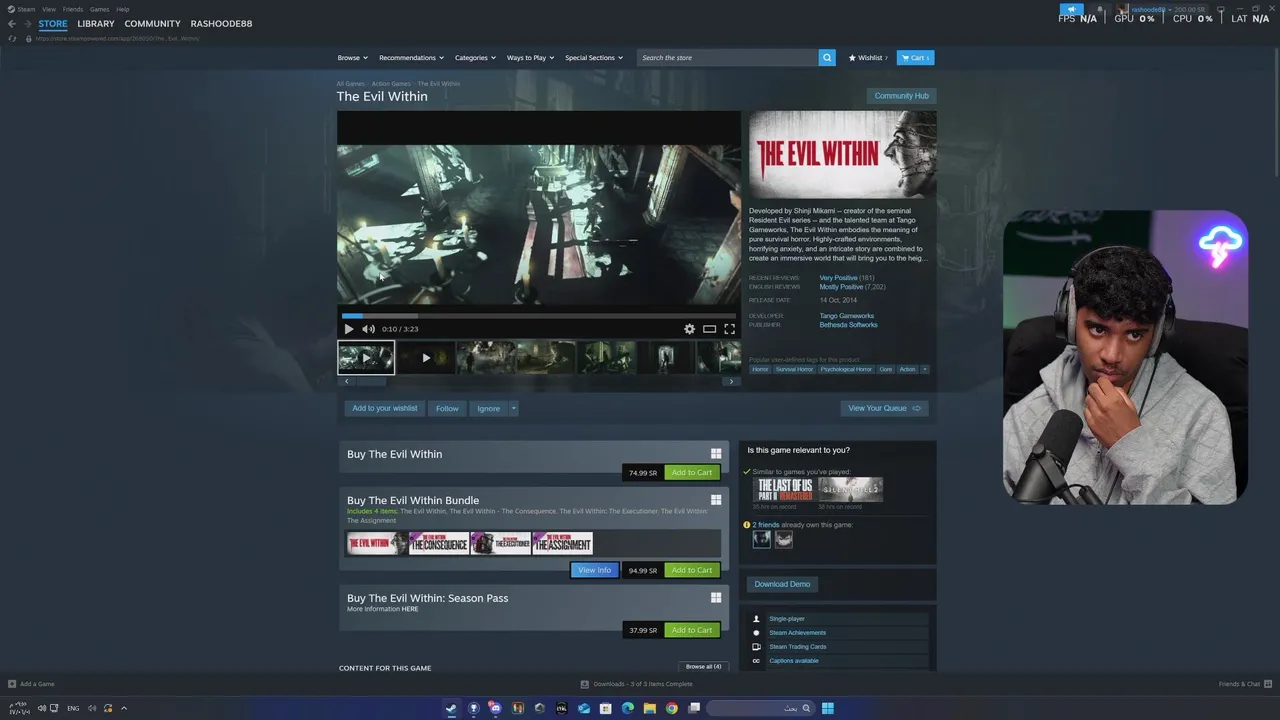Image resolution: width=1280 pixels, height=720 pixels.
Task: Open the Community Hub
Action: (902, 96)
